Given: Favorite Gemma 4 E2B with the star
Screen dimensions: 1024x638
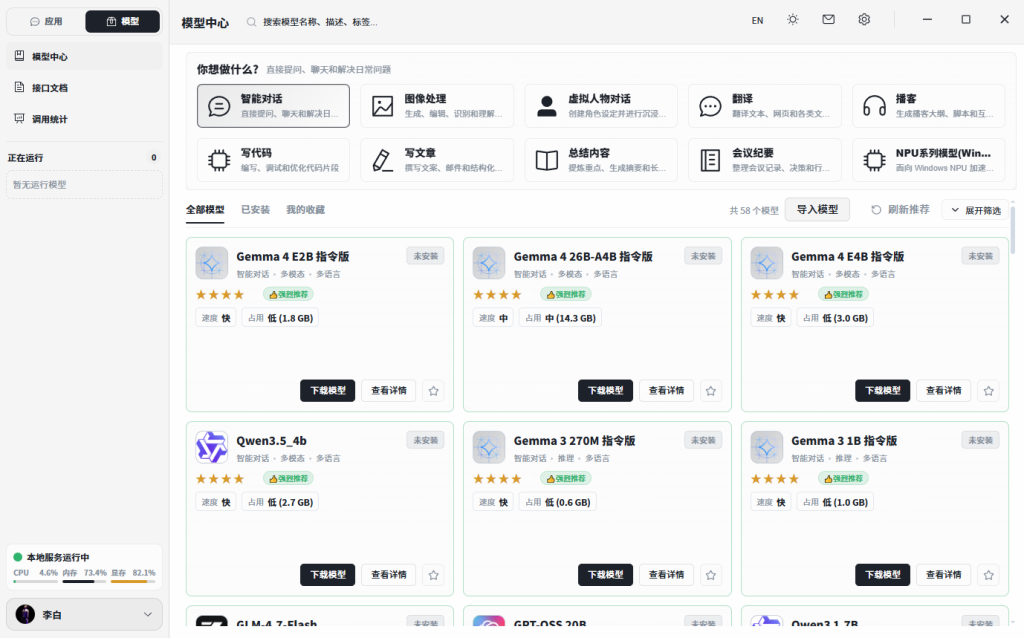Looking at the screenshot, I should (x=434, y=391).
